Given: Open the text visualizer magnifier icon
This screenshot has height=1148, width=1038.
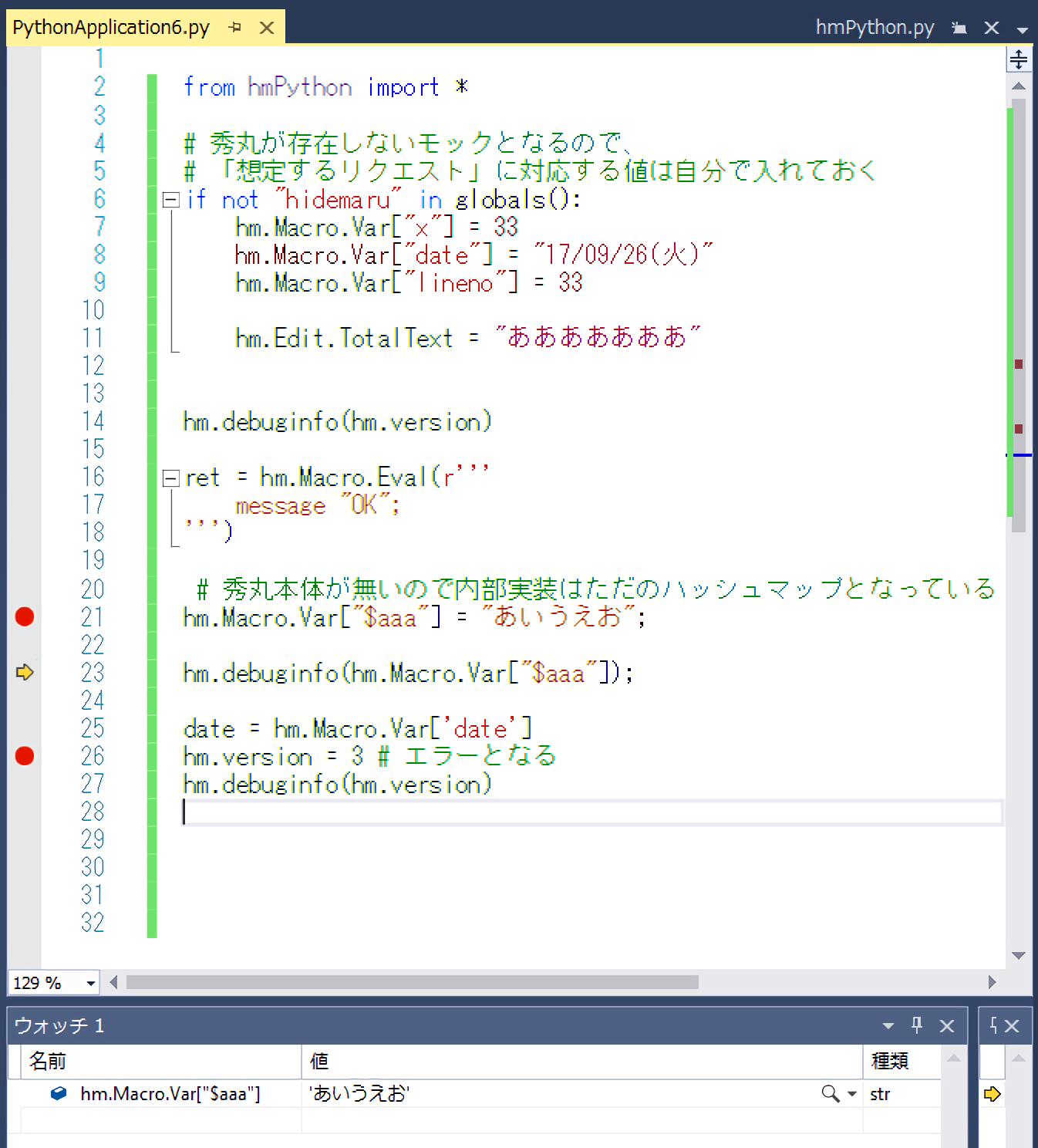Looking at the screenshot, I should [830, 1093].
